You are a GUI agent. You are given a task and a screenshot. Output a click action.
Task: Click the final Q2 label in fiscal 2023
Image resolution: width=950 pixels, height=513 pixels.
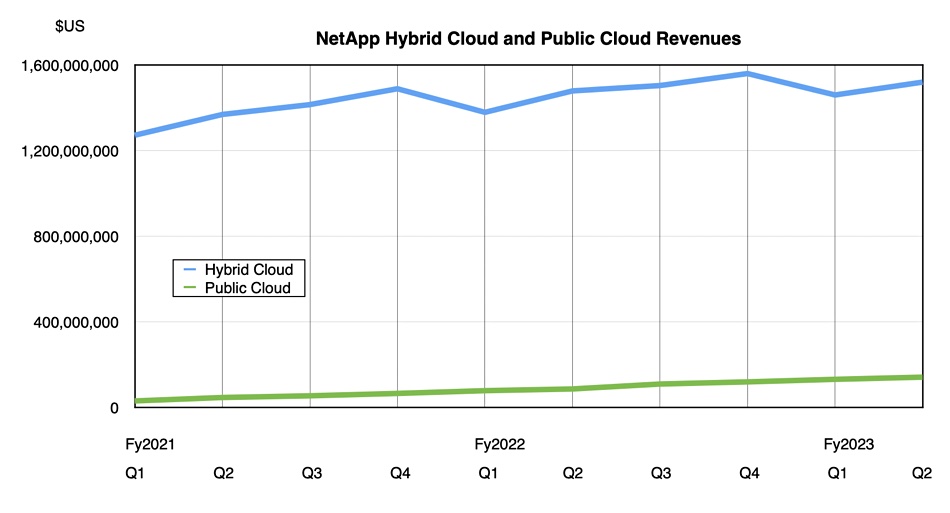tap(922, 473)
